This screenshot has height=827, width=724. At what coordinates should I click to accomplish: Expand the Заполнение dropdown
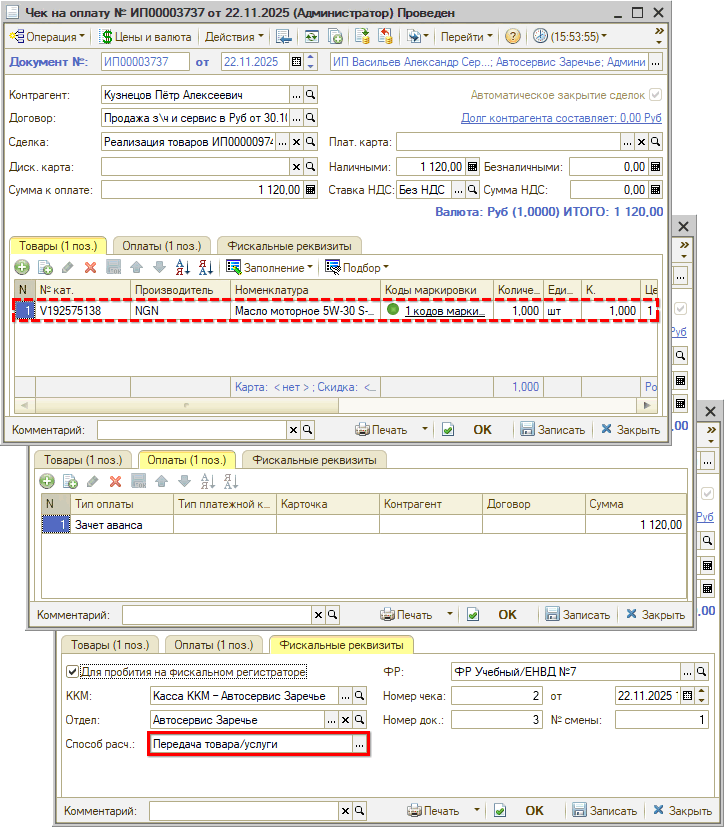pos(270,268)
